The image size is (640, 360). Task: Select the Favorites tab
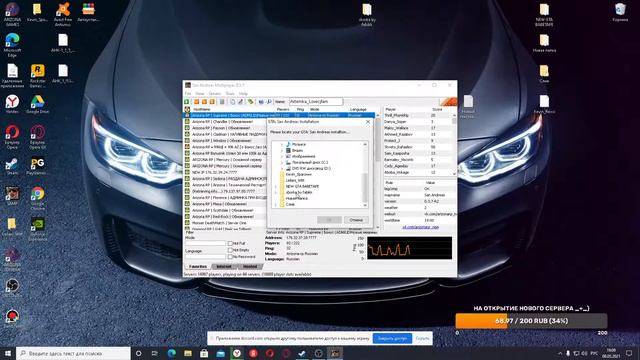198,267
